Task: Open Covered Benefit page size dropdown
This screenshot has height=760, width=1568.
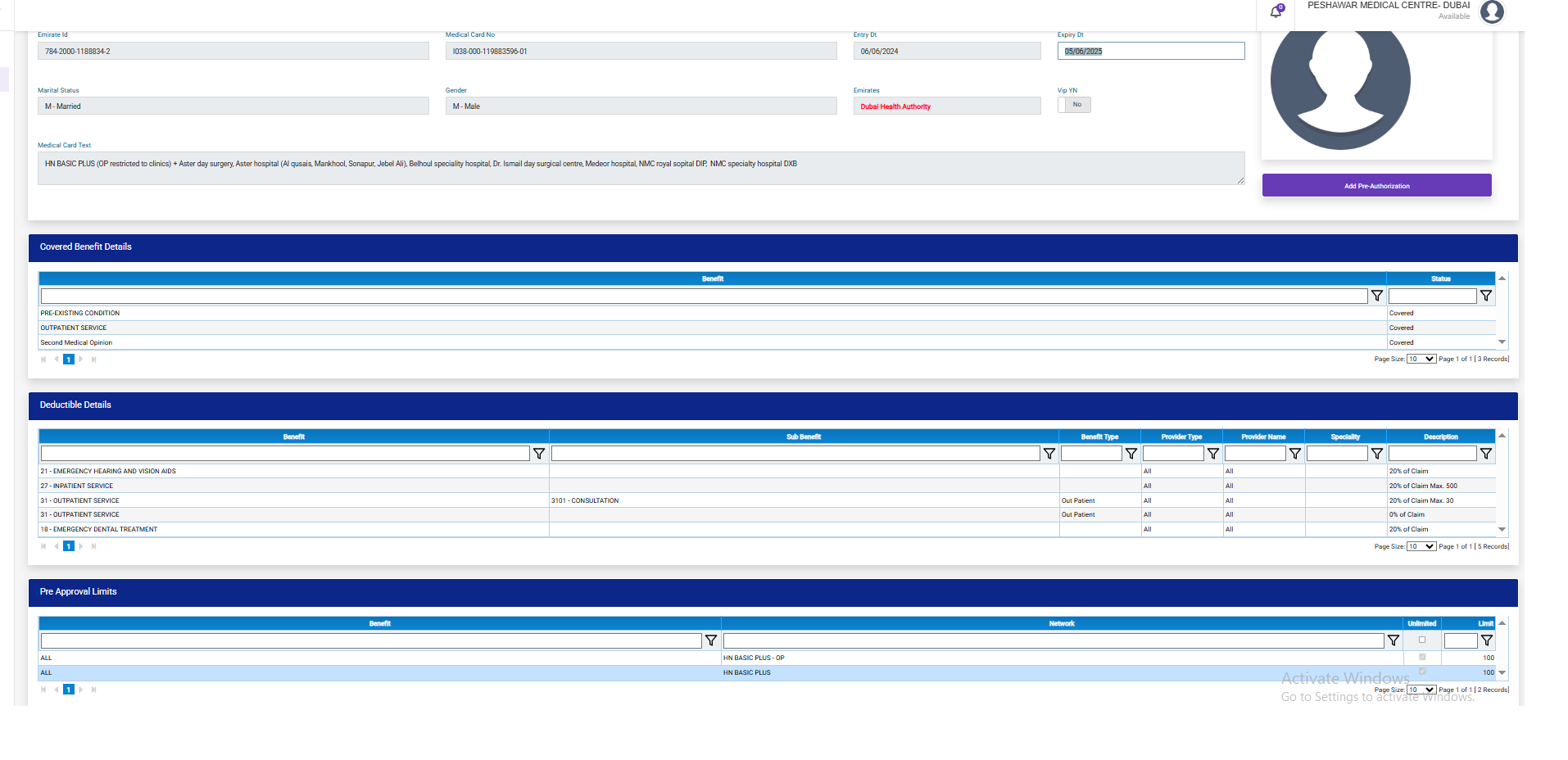Action: (1421, 359)
